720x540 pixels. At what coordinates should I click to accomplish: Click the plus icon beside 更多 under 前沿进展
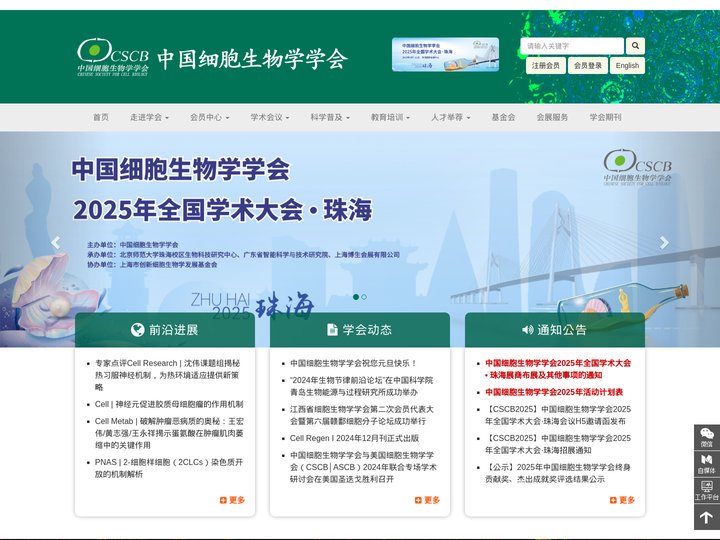point(223,500)
